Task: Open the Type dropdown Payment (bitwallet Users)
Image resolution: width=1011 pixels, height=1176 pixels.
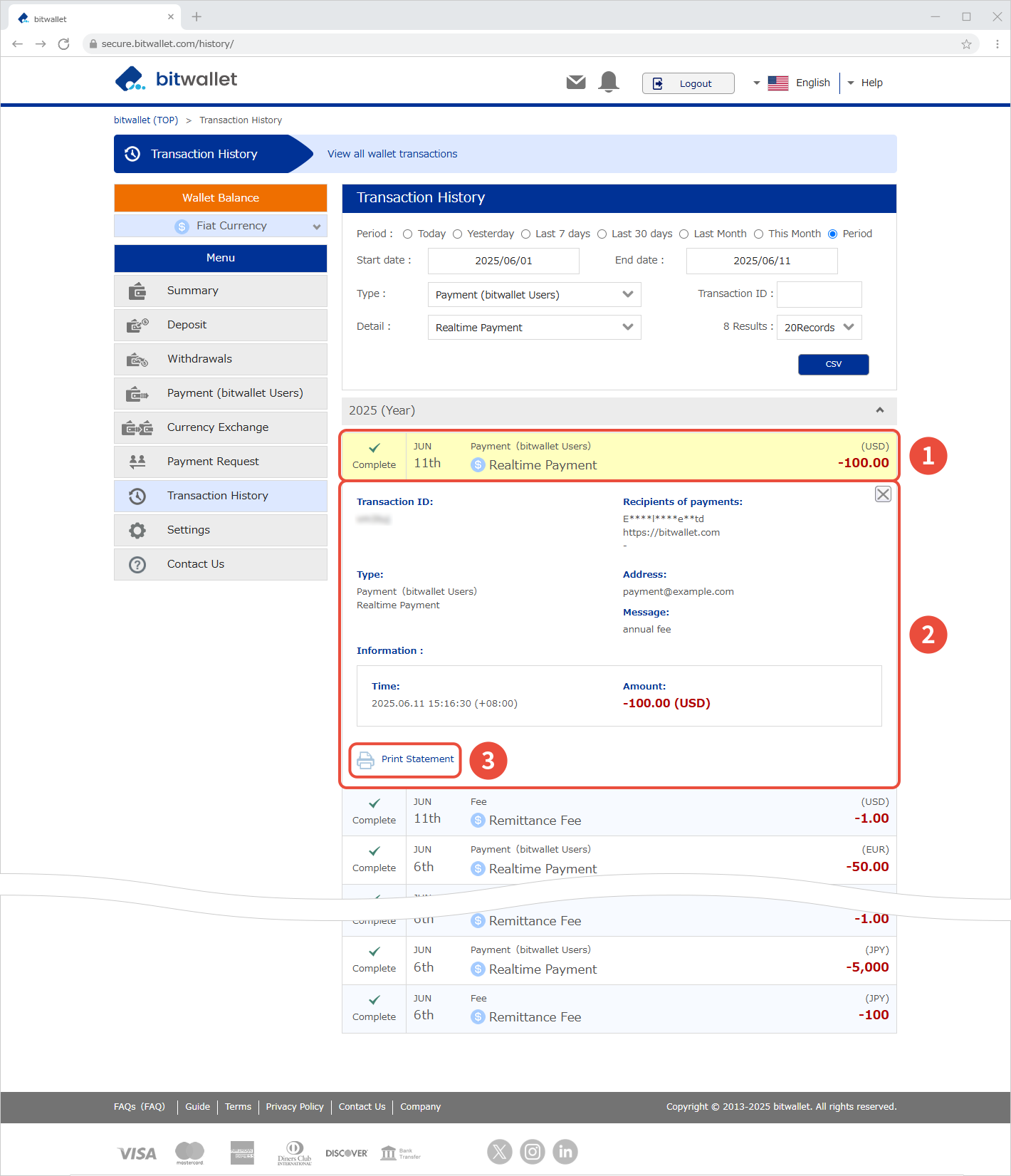Action: click(534, 295)
